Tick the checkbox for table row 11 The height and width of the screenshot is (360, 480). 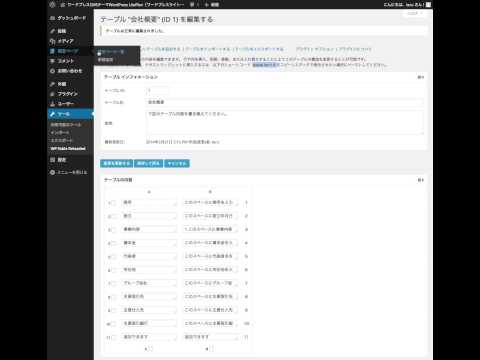(x=113, y=337)
